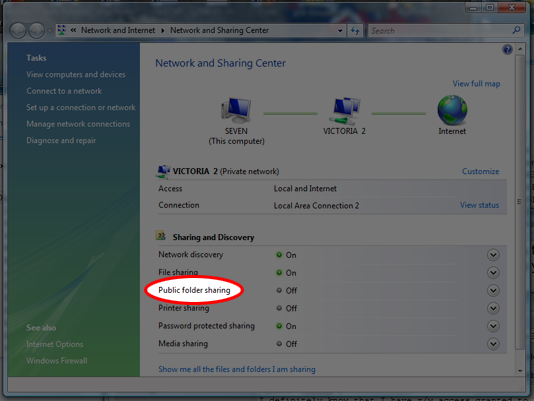
Task: Minimize the window
Action: [x=473, y=7]
